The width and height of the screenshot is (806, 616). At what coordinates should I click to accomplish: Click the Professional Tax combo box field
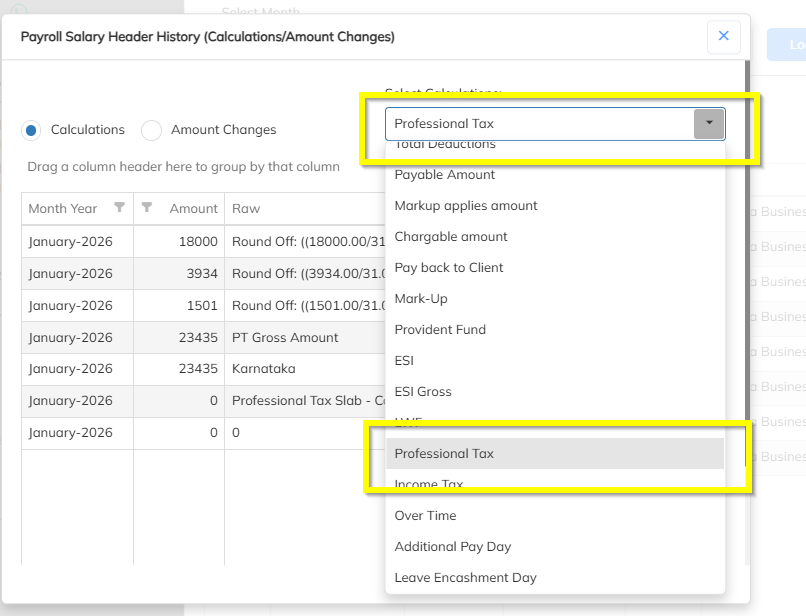(540, 124)
